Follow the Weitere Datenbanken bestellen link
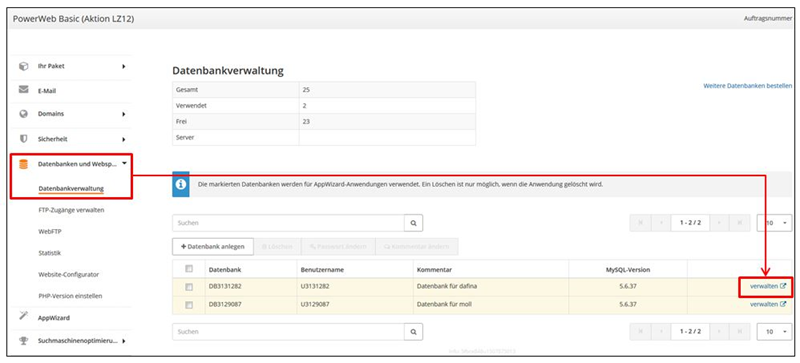This screenshot has height=363, width=800. [747, 86]
